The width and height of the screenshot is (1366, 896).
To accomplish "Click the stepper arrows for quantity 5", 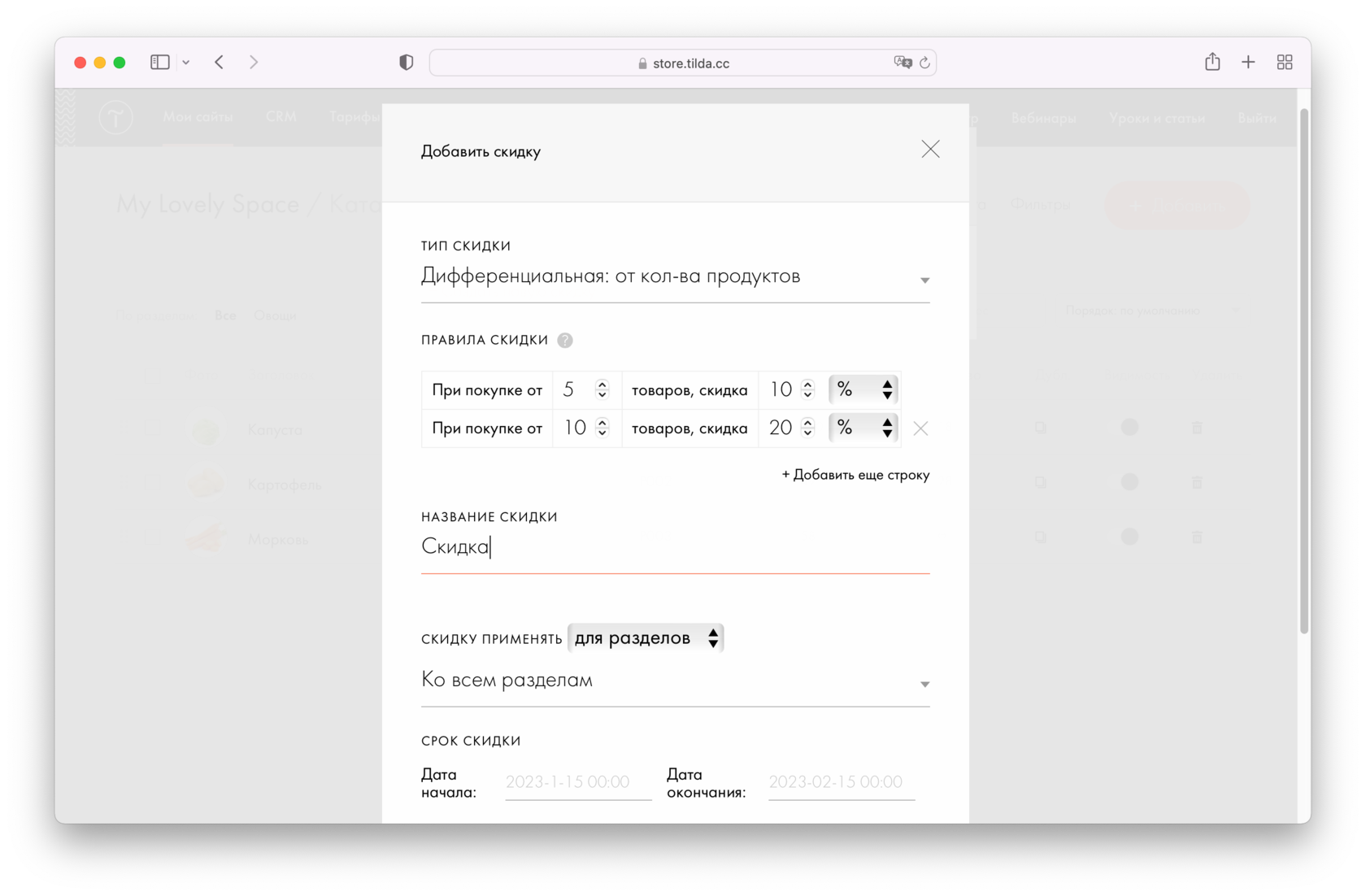I will [603, 389].
